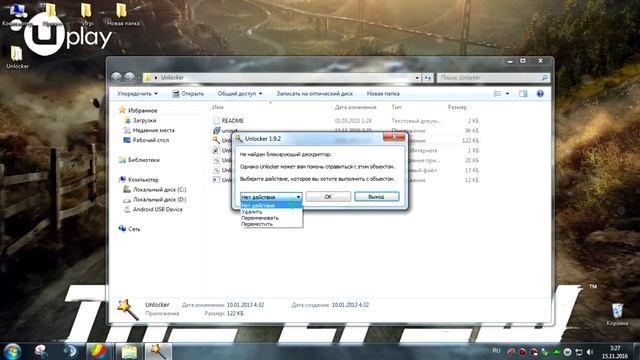Click the RU language indicator
This screenshot has height=360, width=640.
[496, 351]
